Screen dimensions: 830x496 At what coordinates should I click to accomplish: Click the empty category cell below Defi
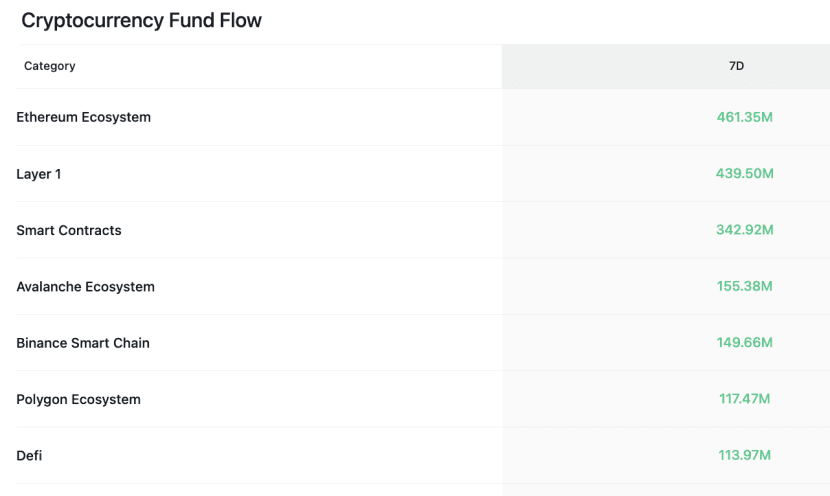pyautogui.click(x=250, y=490)
